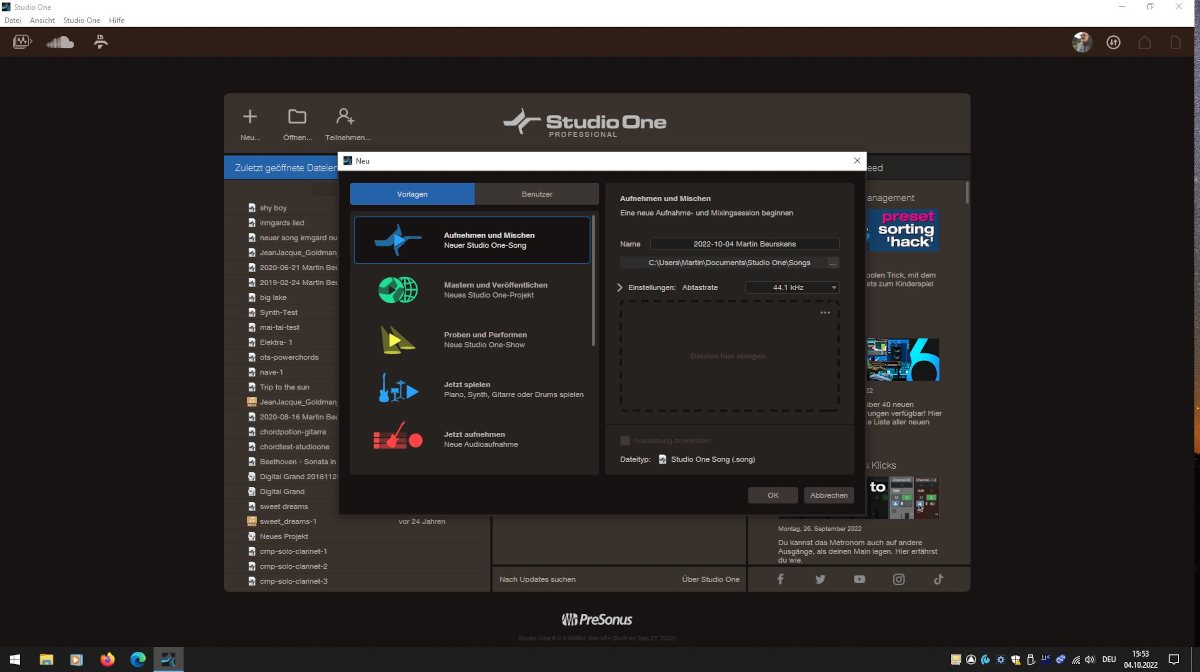
Task: Open File Explorer from the taskbar
Action: pos(46,659)
